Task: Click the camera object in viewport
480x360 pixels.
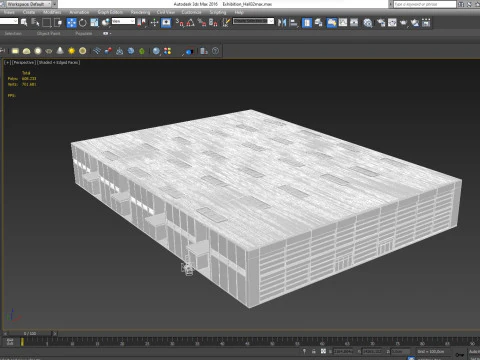Action: pos(187,267)
